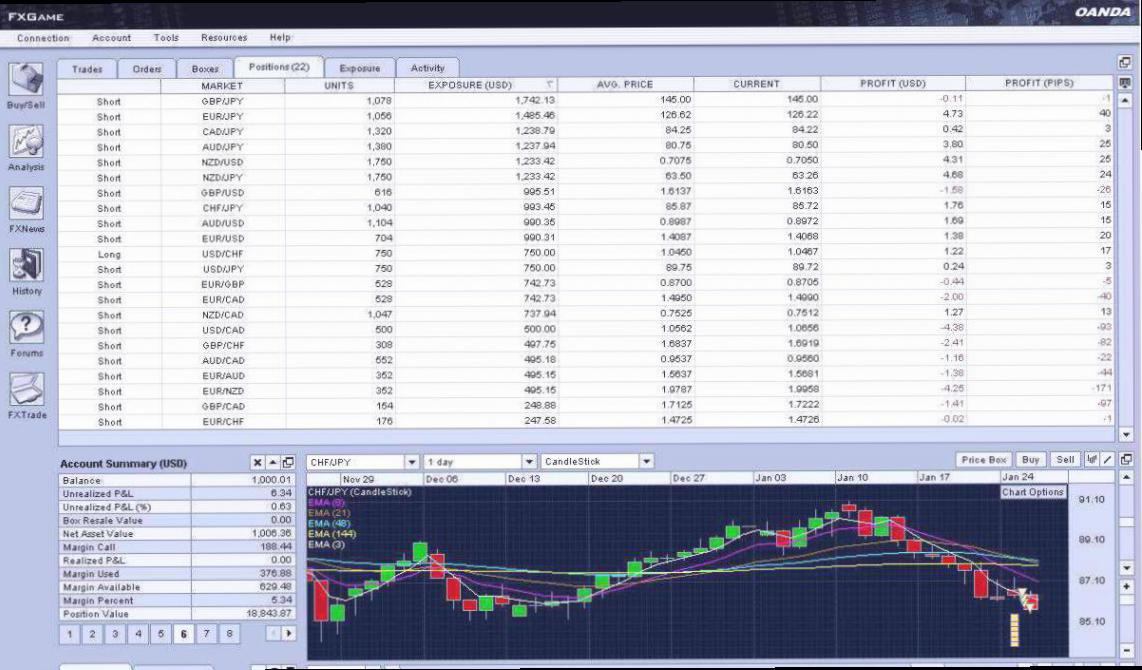The image size is (1142, 670).
Task: Open the FXNews sidebar icon
Action: click(x=26, y=203)
